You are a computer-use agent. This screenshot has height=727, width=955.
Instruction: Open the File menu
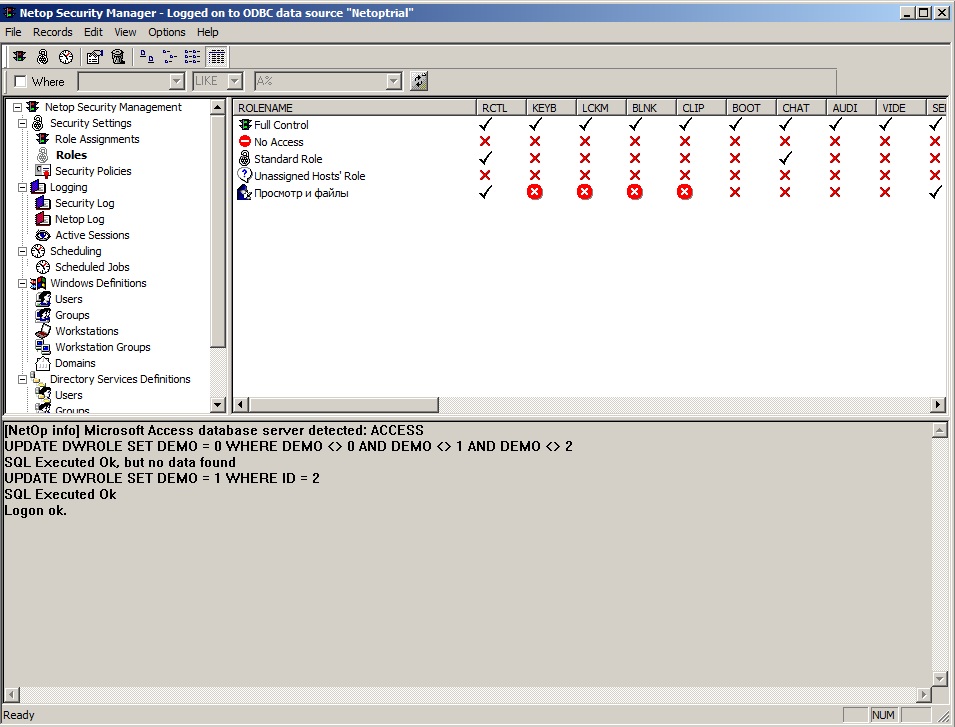13,32
